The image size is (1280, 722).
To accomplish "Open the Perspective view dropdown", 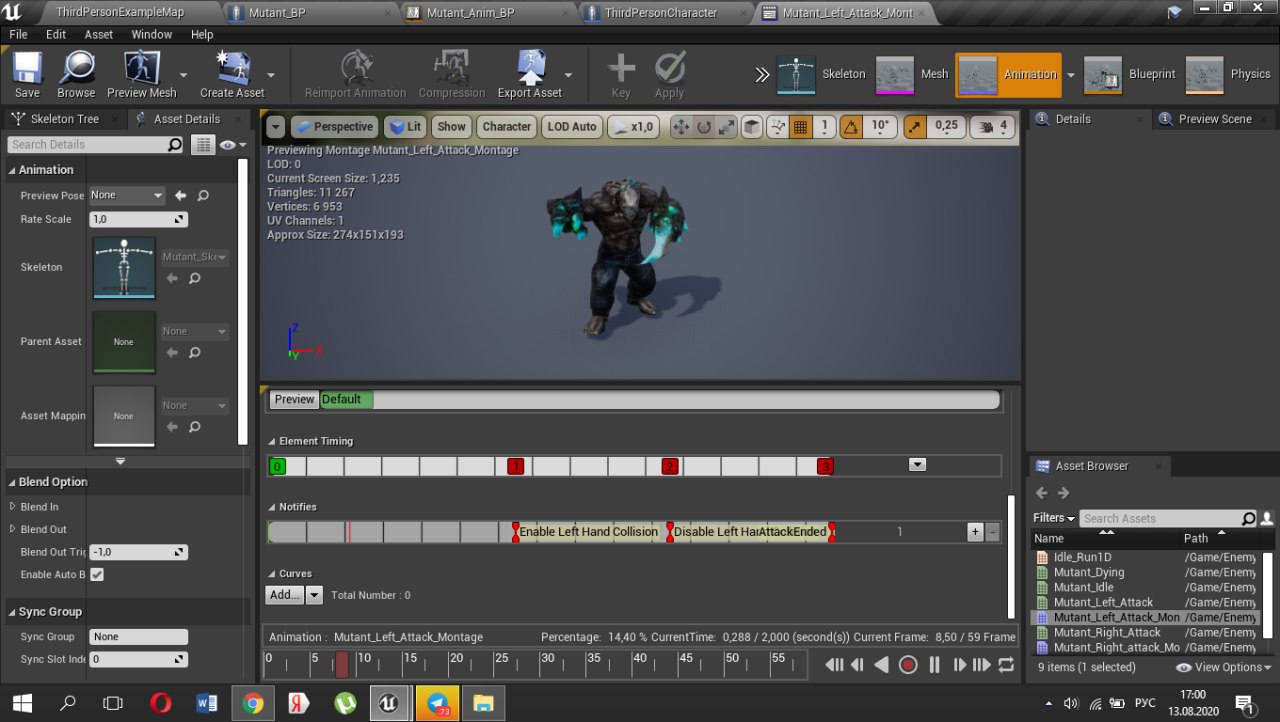I will tap(334, 127).
